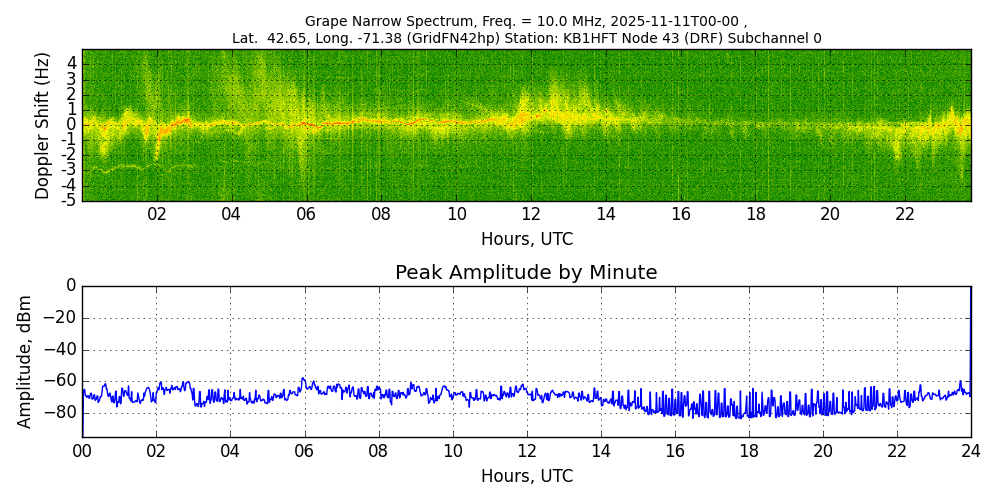The width and height of the screenshot is (1000, 500).
Task: Click the 4 Hz Doppler shift tick label
Action: [71, 62]
